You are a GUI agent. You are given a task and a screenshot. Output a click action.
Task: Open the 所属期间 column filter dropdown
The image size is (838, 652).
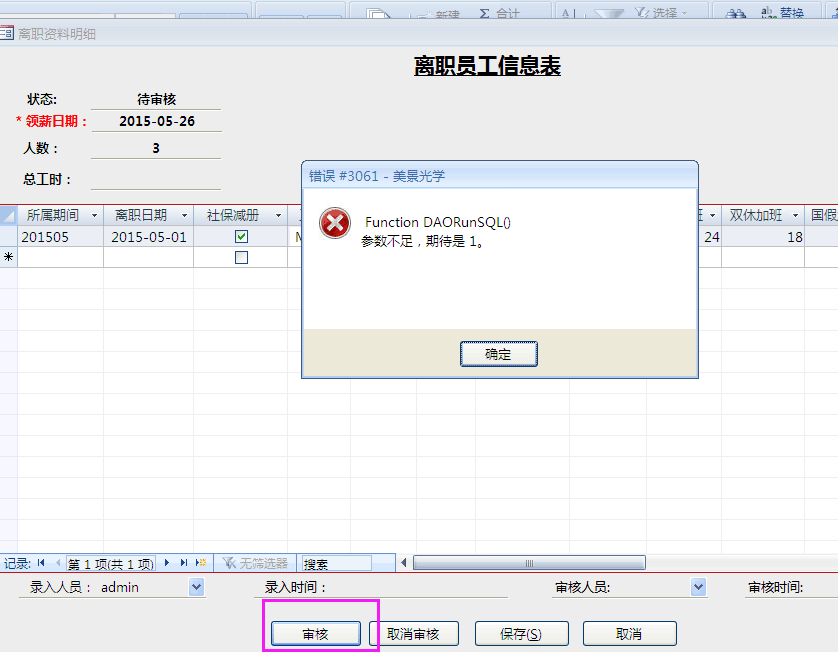[95, 215]
